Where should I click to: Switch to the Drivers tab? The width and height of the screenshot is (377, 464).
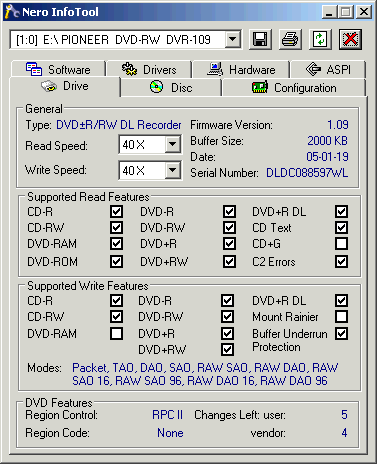(149, 69)
